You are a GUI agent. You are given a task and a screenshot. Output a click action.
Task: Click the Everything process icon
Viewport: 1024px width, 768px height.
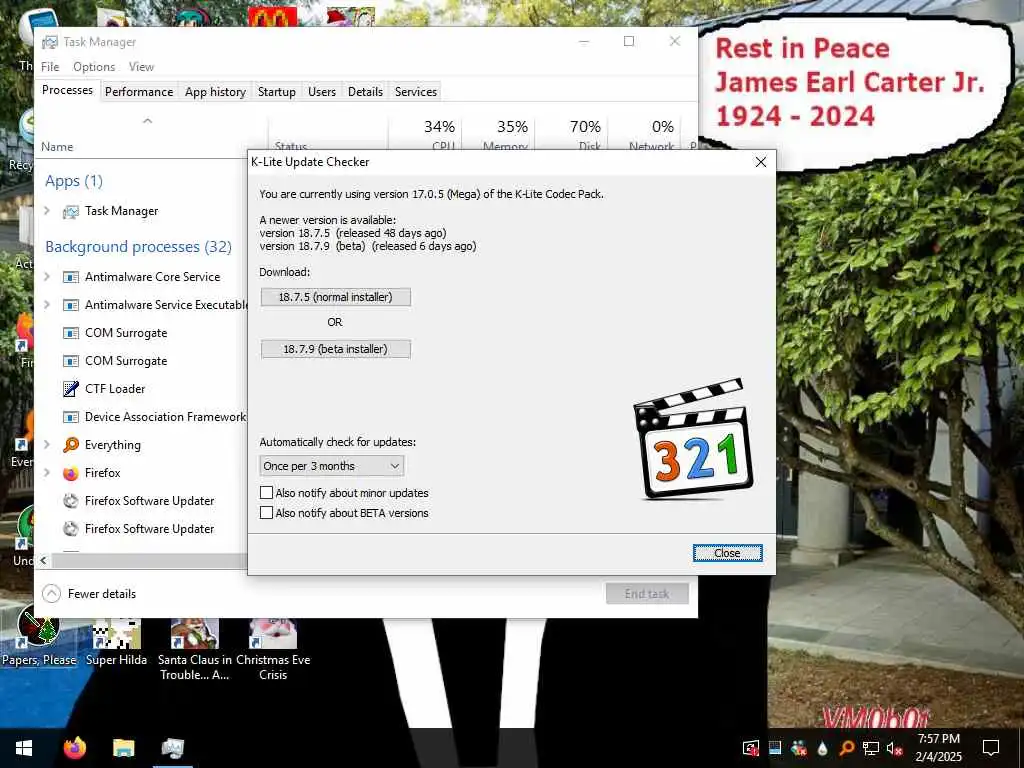click(x=71, y=445)
